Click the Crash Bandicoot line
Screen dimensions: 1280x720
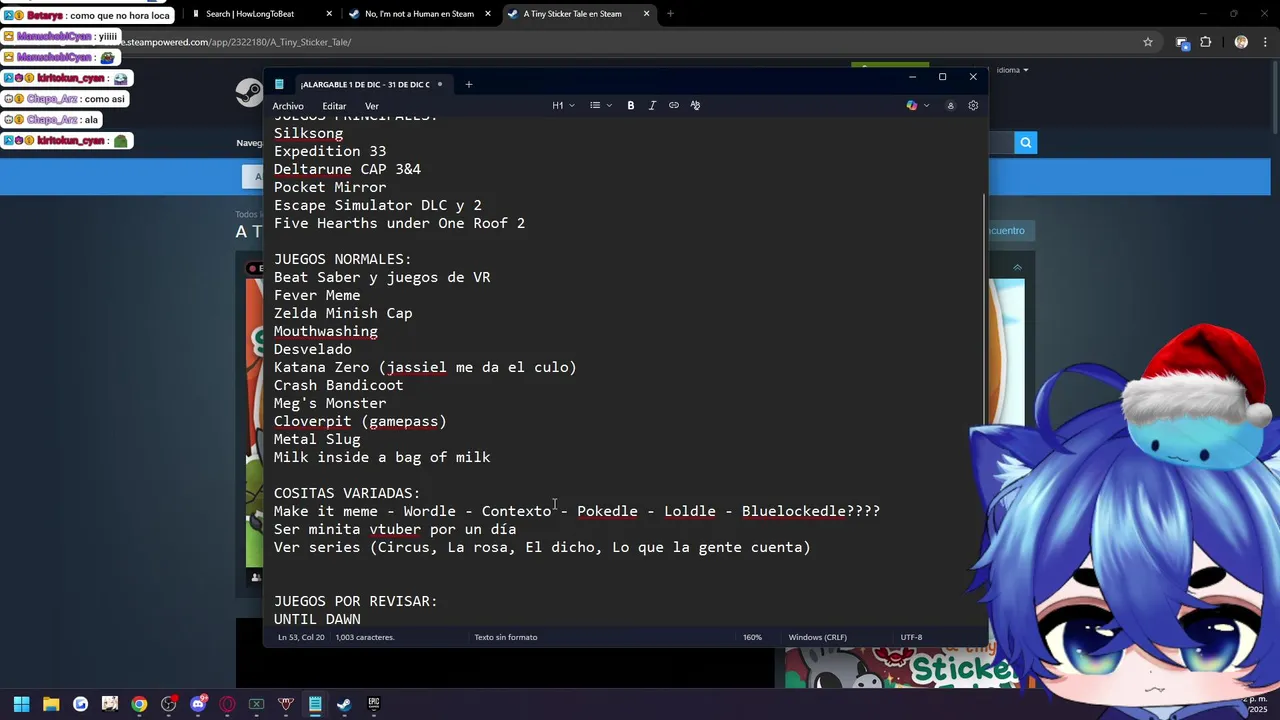338,385
